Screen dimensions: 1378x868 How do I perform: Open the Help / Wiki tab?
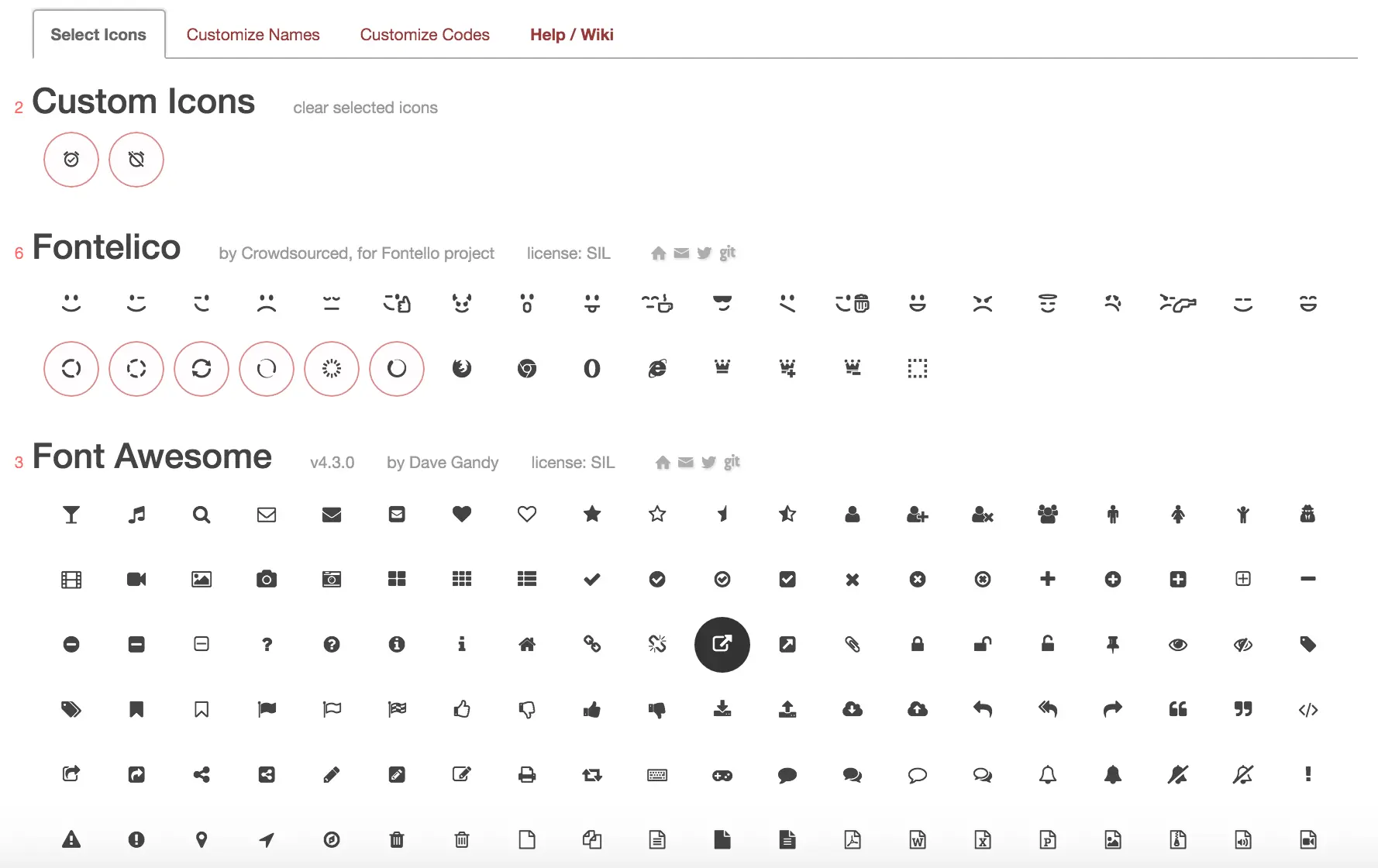coord(572,35)
